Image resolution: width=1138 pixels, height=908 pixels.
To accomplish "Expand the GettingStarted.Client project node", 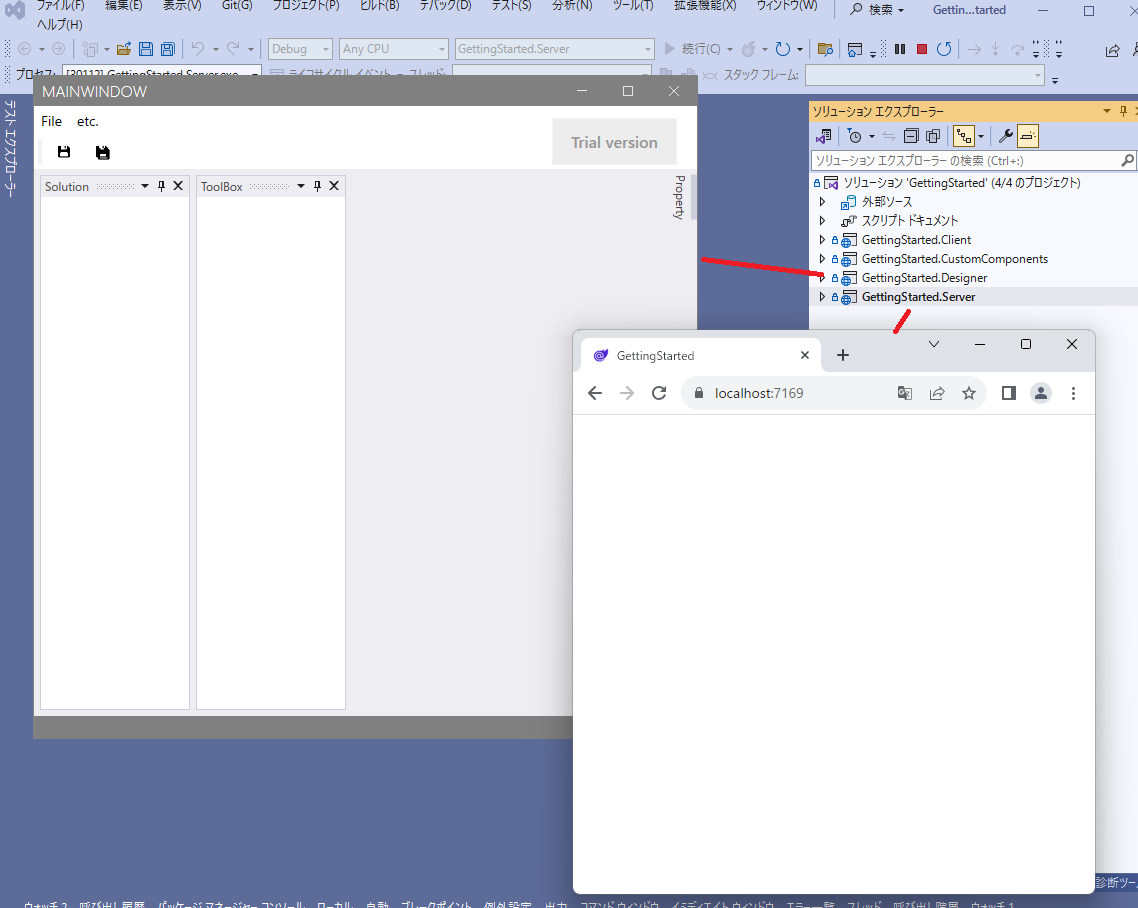I will coord(821,239).
